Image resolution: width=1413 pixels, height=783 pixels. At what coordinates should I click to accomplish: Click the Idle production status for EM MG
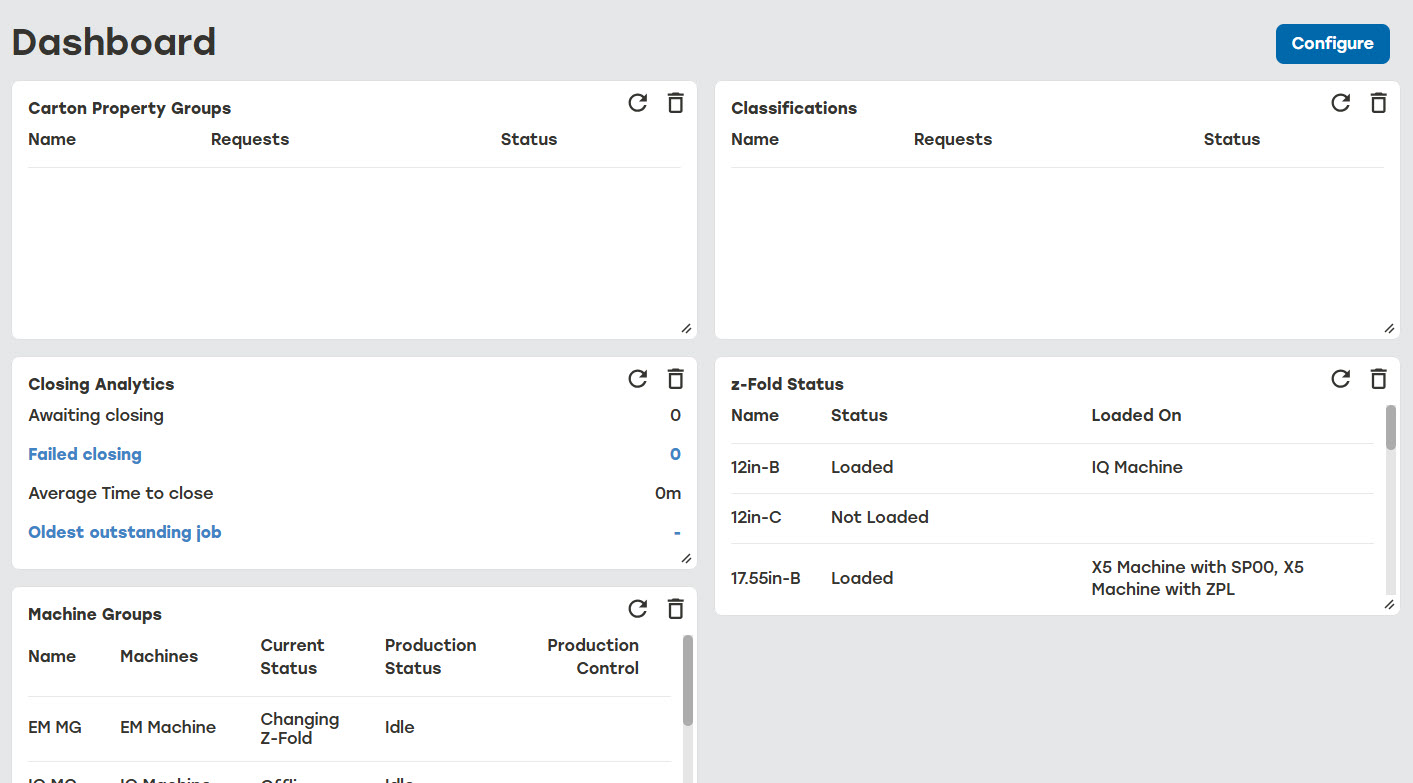400,727
